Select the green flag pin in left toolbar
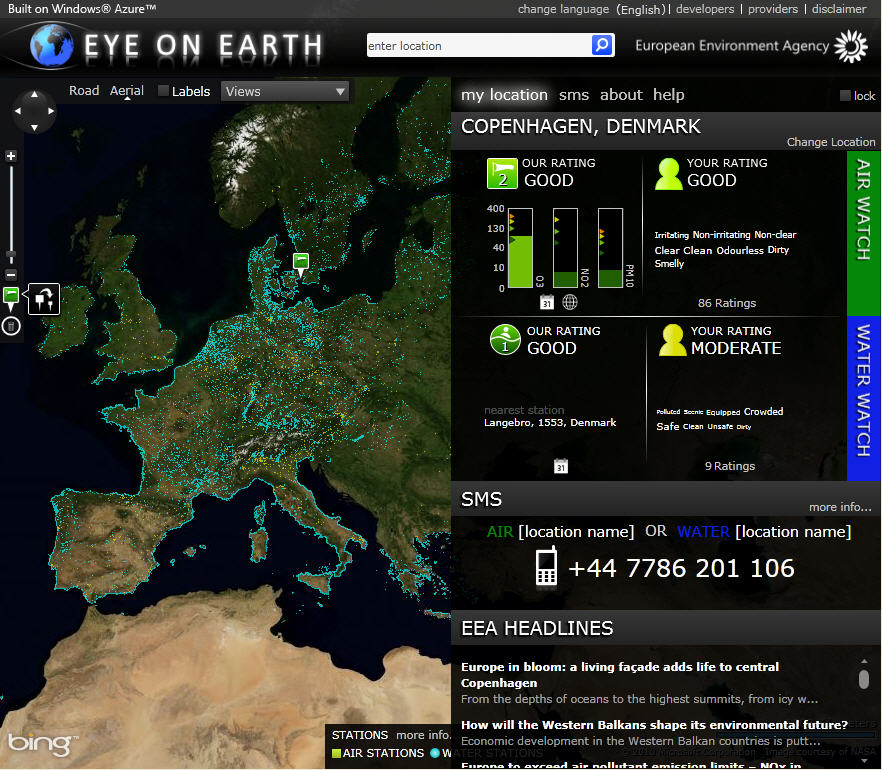The width and height of the screenshot is (883, 770). [11, 297]
